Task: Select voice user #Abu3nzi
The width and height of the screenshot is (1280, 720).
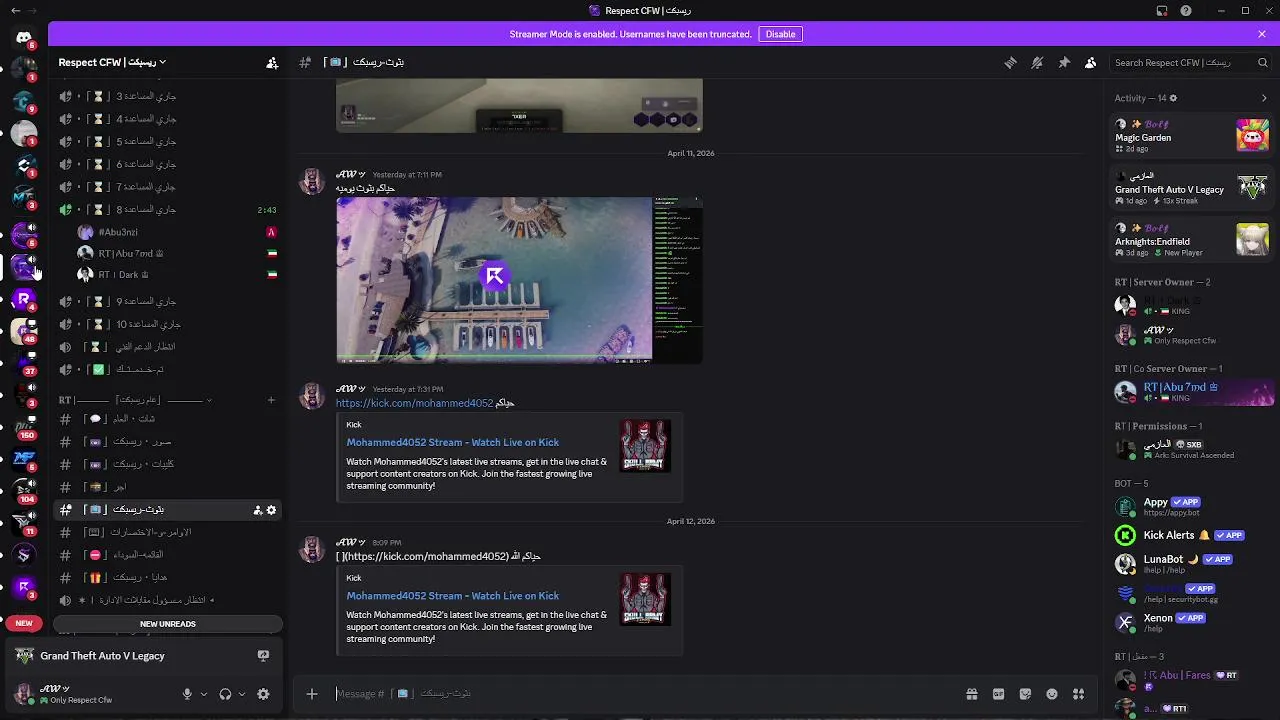Action: point(177,232)
